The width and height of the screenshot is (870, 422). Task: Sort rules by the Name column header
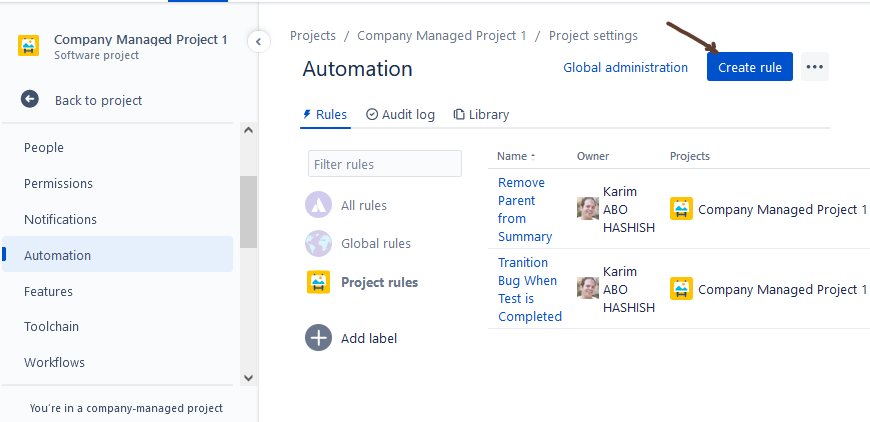515,156
